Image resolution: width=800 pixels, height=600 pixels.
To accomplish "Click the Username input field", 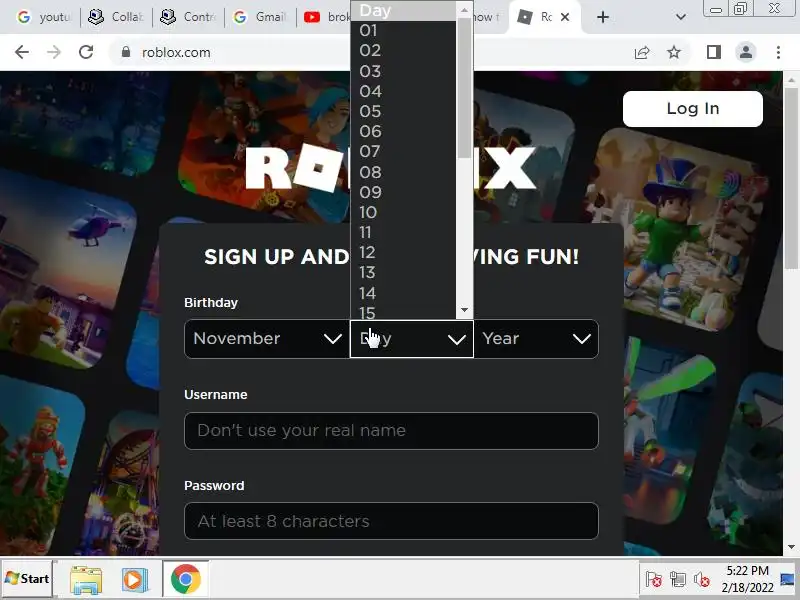I will click(x=391, y=431).
